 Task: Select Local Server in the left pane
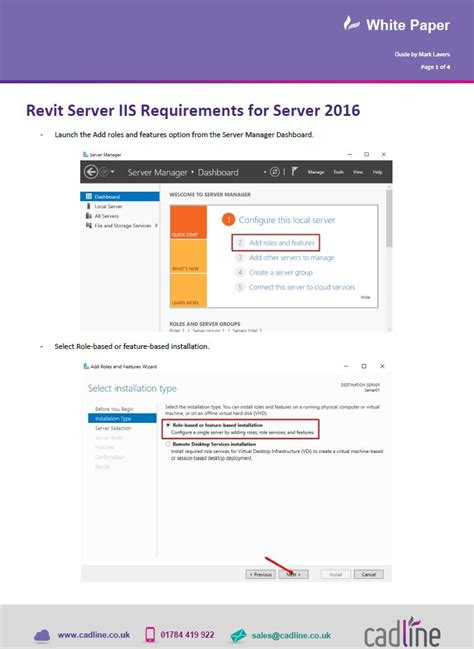[108, 206]
